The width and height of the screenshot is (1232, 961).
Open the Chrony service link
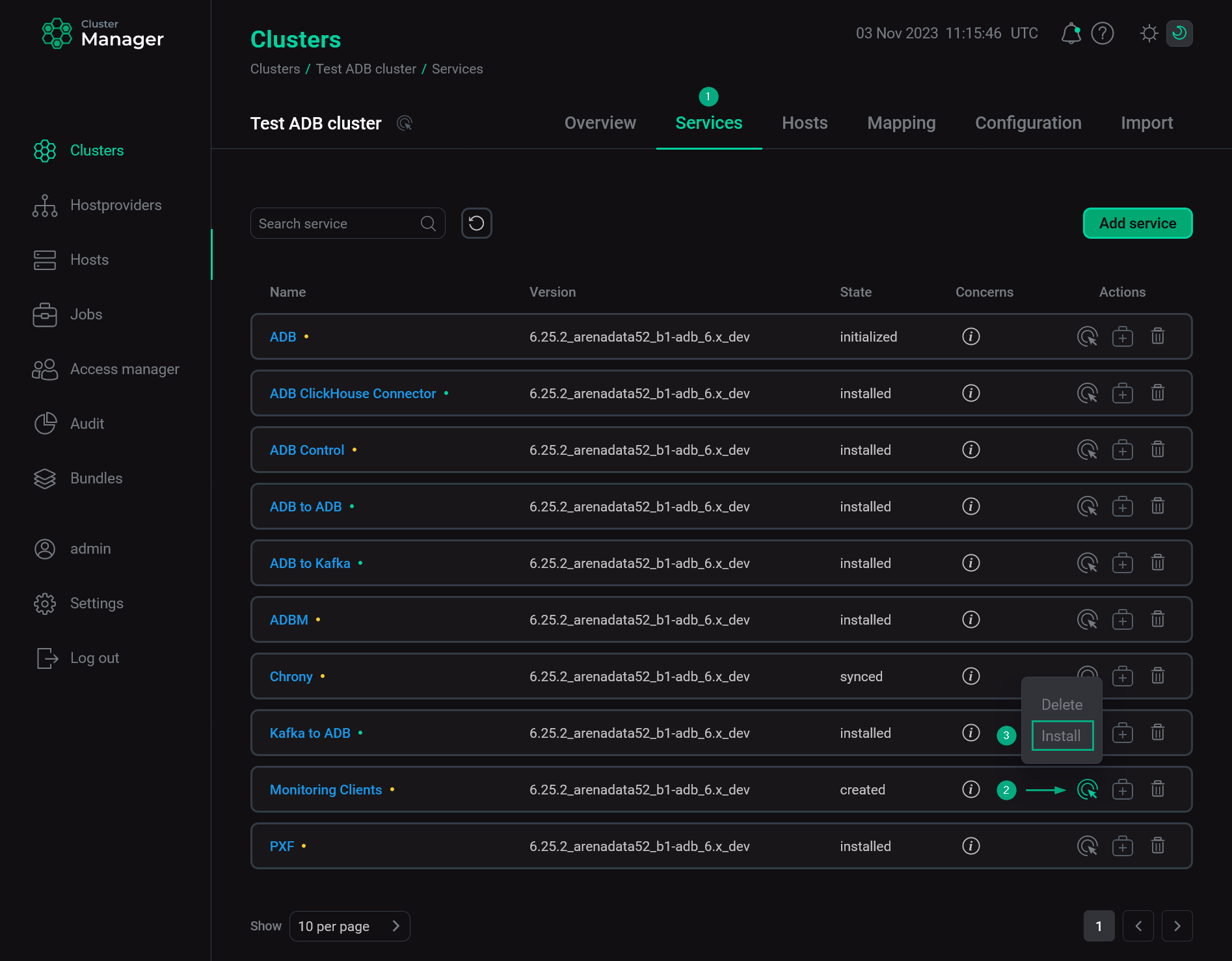click(x=291, y=677)
